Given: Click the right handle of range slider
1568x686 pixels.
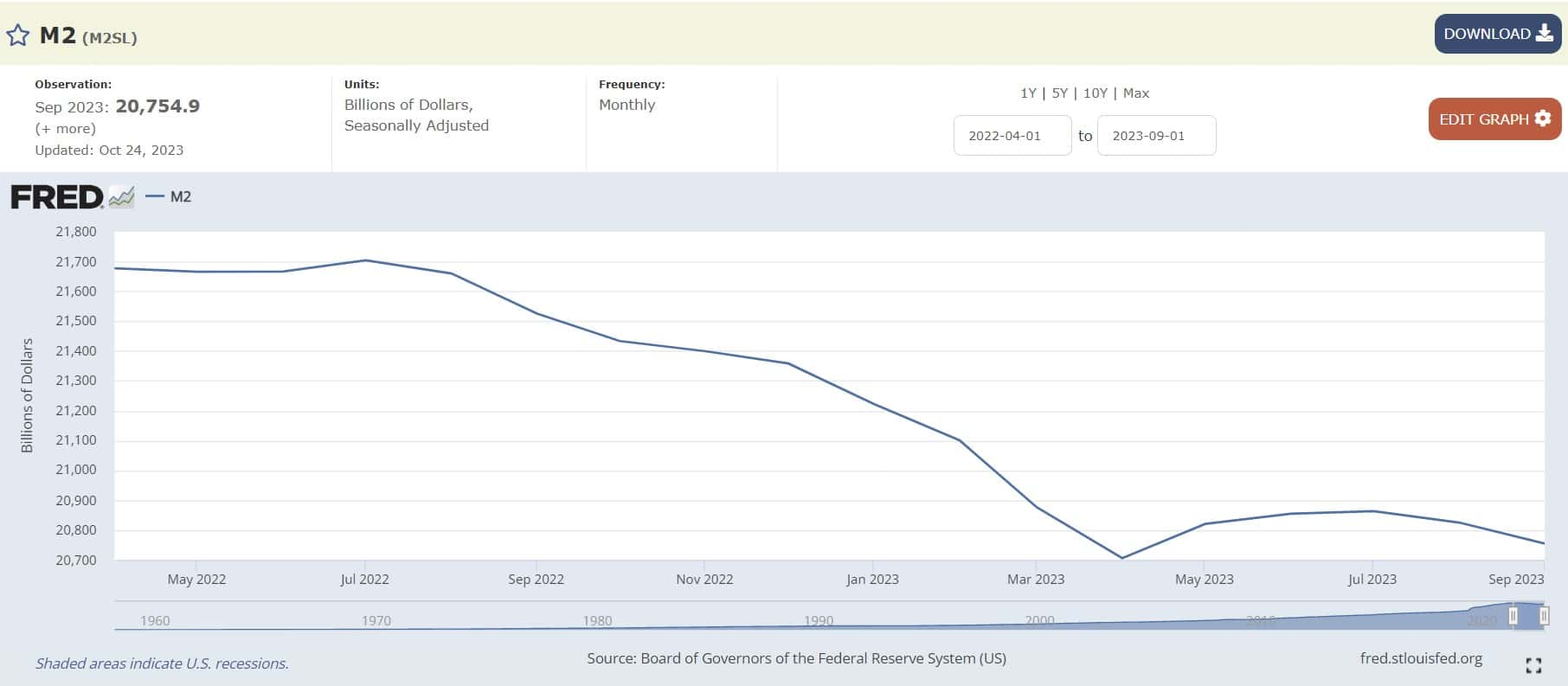Looking at the screenshot, I should [x=1545, y=616].
